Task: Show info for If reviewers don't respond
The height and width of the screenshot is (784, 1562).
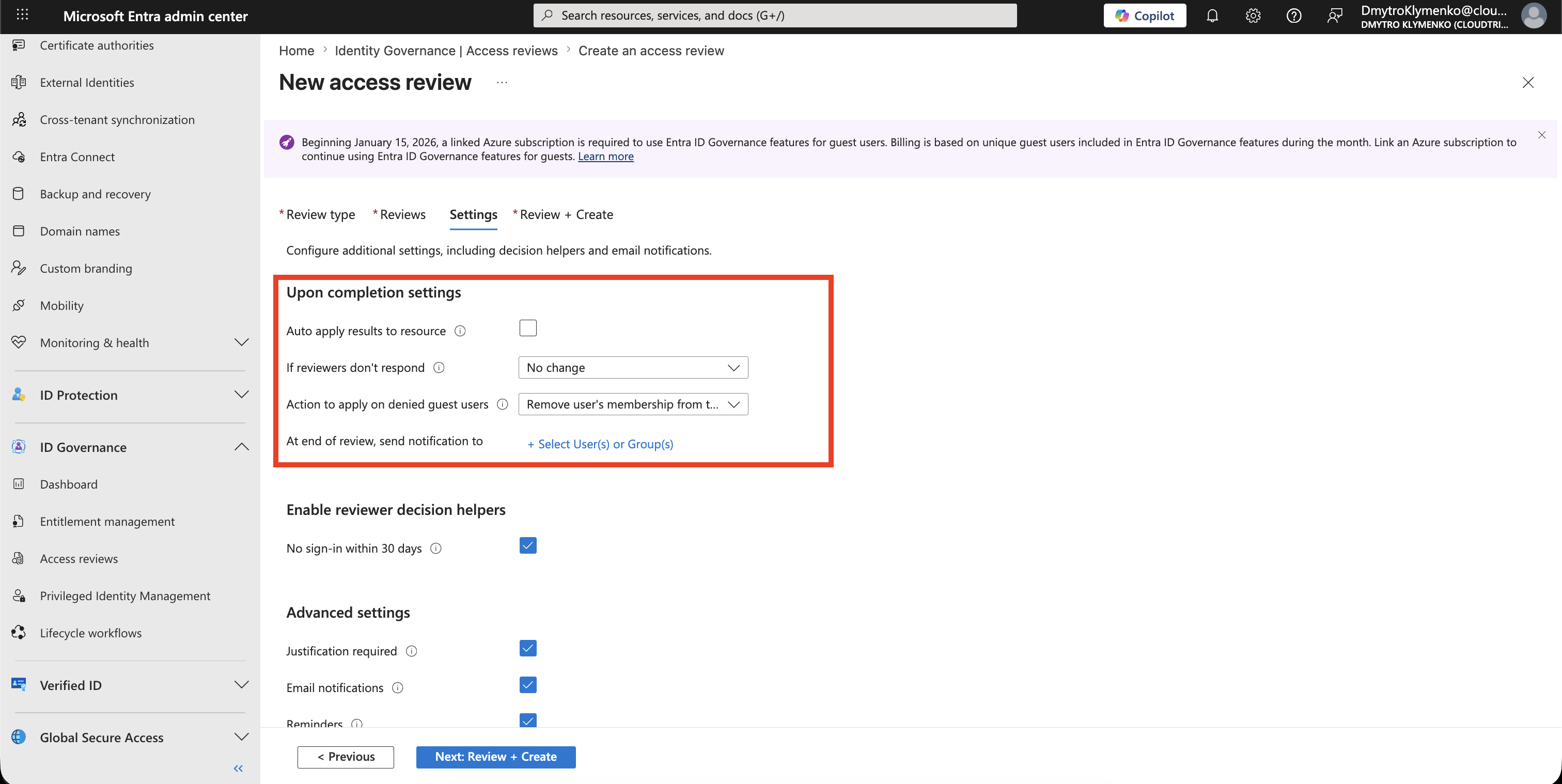Action: pos(439,367)
